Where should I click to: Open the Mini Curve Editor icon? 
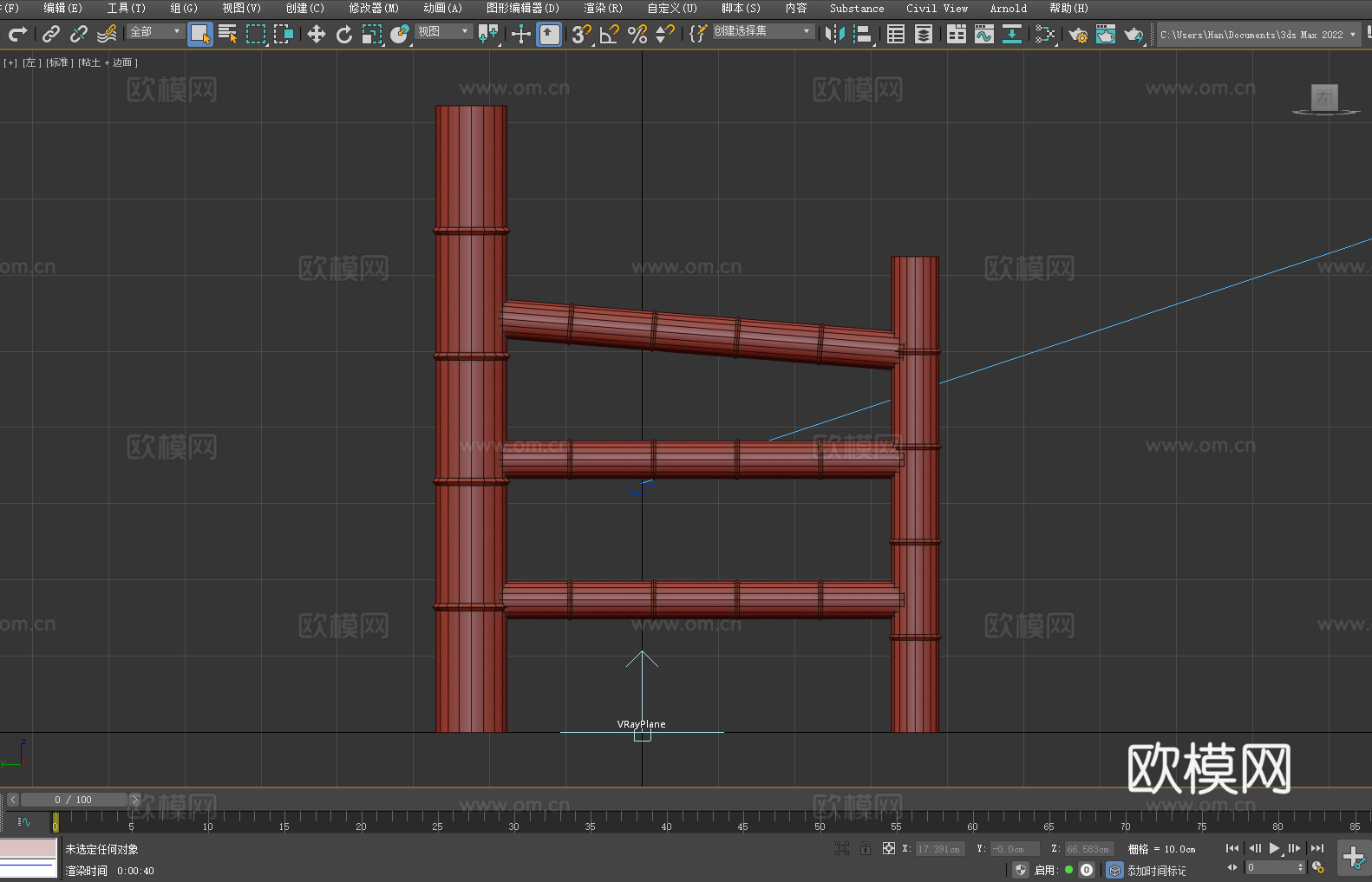tap(24, 821)
